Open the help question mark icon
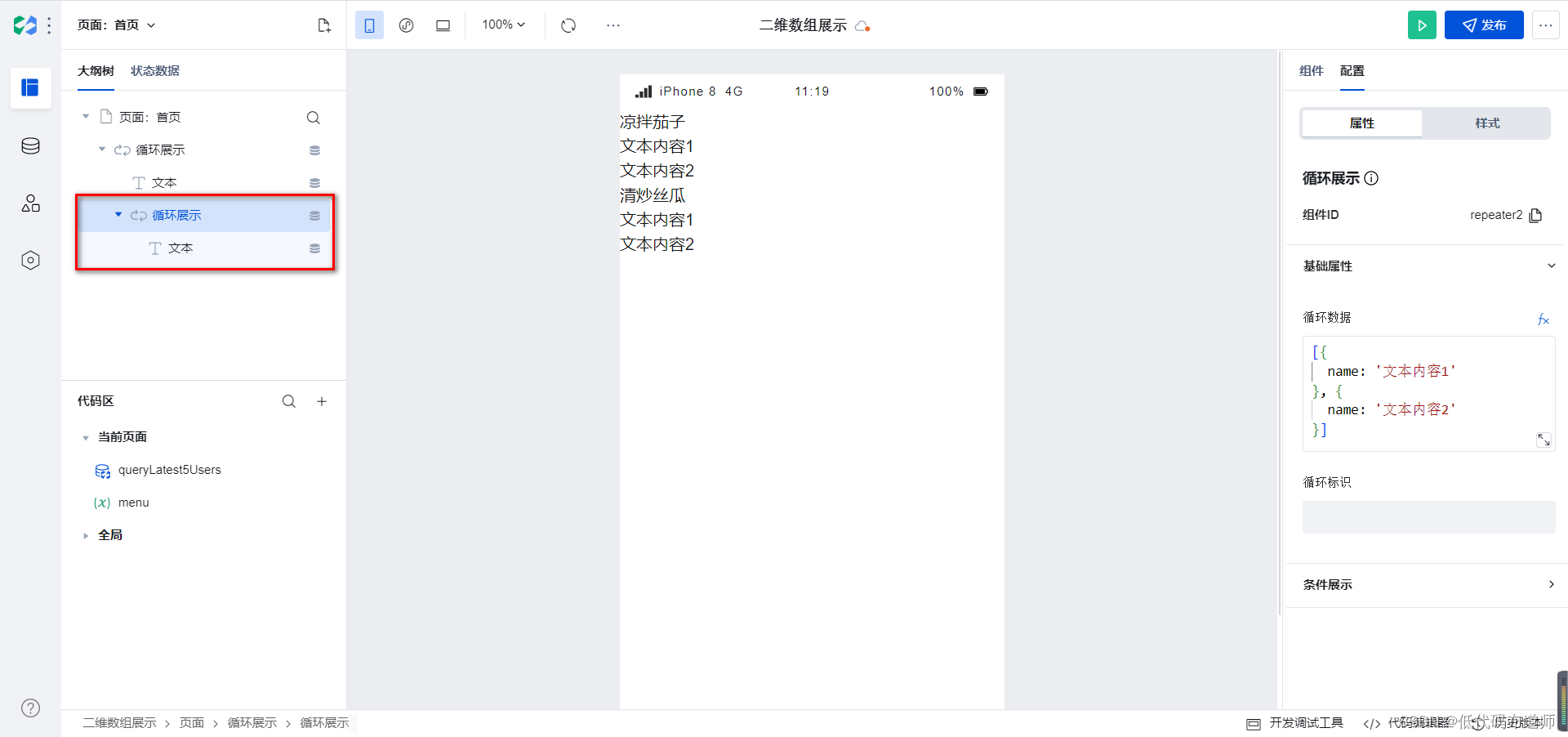This screenshot has width=1568, height=737. point(30,708)
